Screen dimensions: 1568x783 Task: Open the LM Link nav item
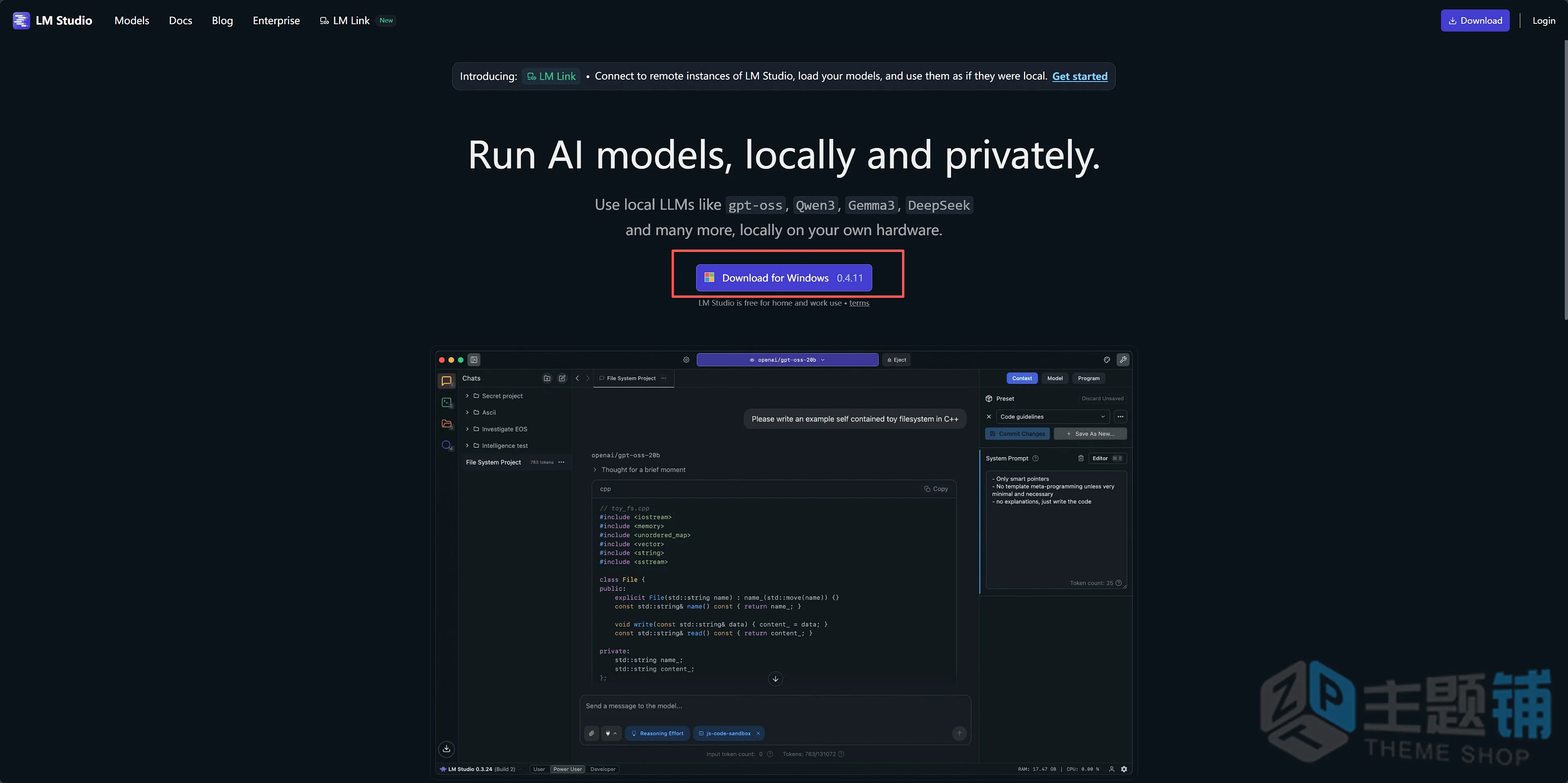345,20
